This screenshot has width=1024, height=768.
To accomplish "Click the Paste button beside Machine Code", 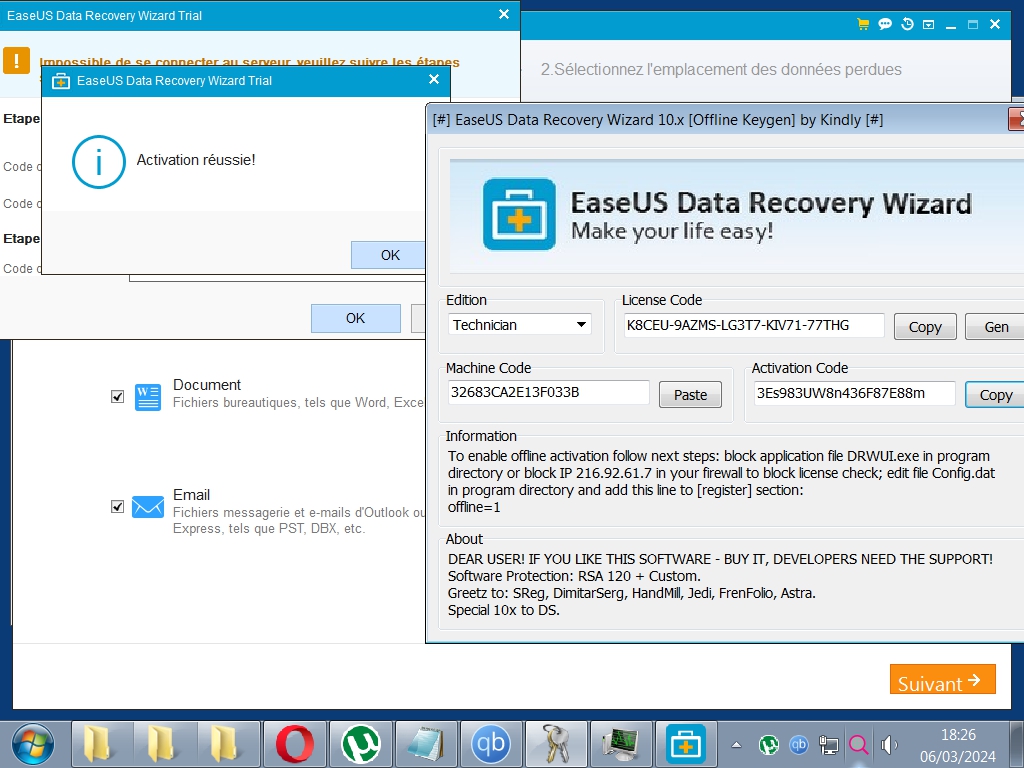I will [x=690, y=395].
